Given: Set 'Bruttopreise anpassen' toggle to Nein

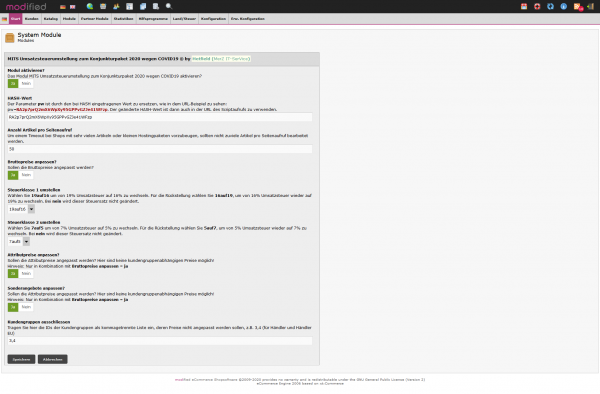Looking at the screenshot, I should pos(26,175).
